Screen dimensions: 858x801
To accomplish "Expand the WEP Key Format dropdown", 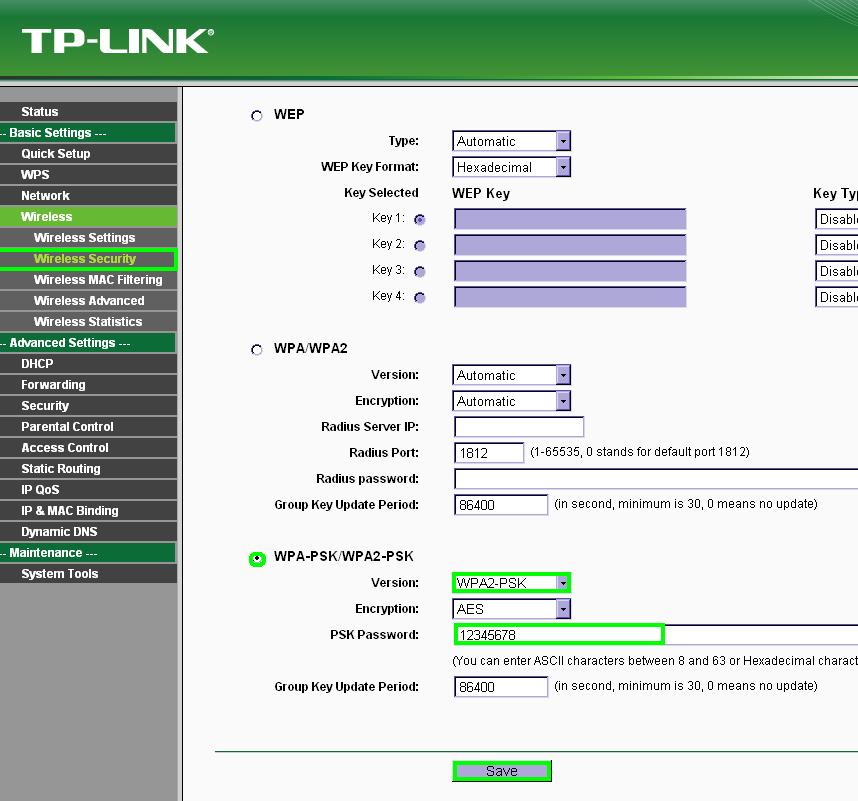I will point(511,168).
